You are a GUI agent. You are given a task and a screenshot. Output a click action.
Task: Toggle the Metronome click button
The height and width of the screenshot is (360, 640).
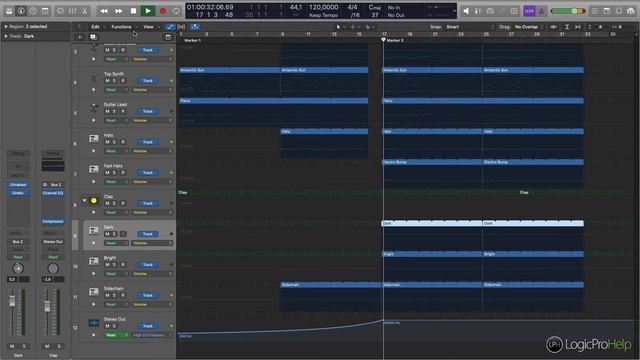(x=541, y=11)
